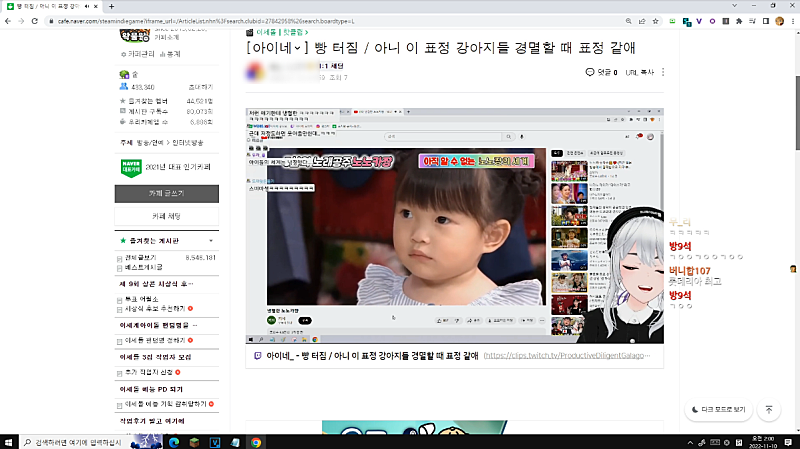
Task: Click the 카페 채팅 chat button
Action: [x=167, y=216]
